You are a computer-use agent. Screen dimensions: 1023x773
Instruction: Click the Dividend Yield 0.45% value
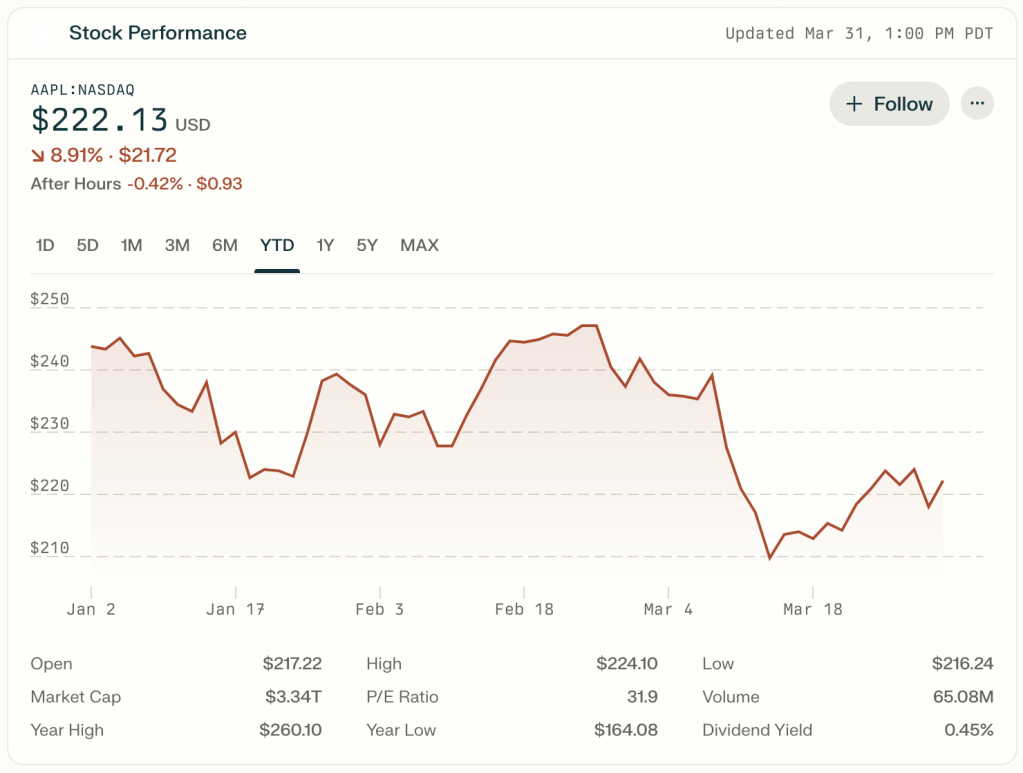click(968, 730)
